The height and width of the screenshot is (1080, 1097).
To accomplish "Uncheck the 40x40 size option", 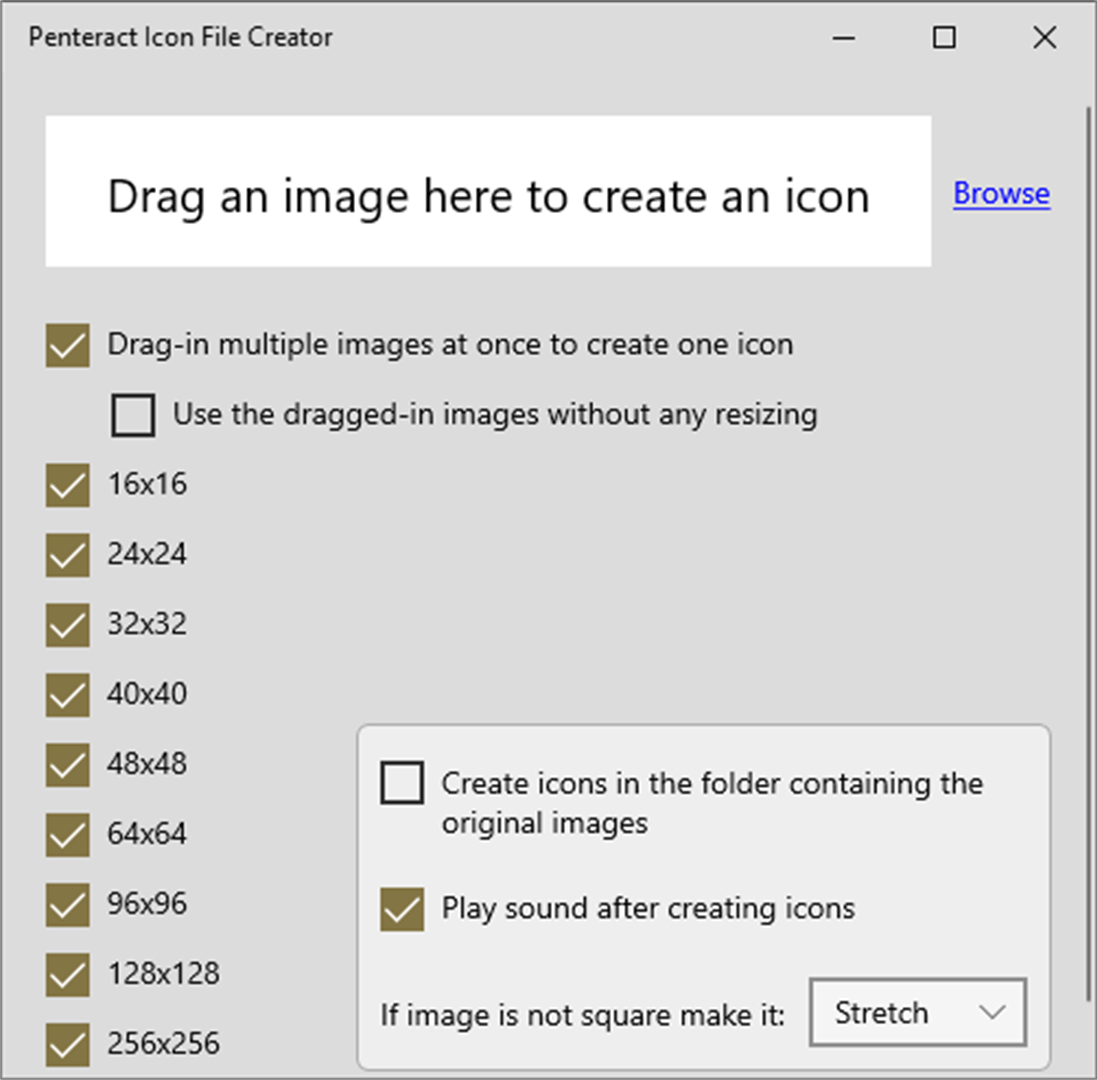I will pos(66,694).
